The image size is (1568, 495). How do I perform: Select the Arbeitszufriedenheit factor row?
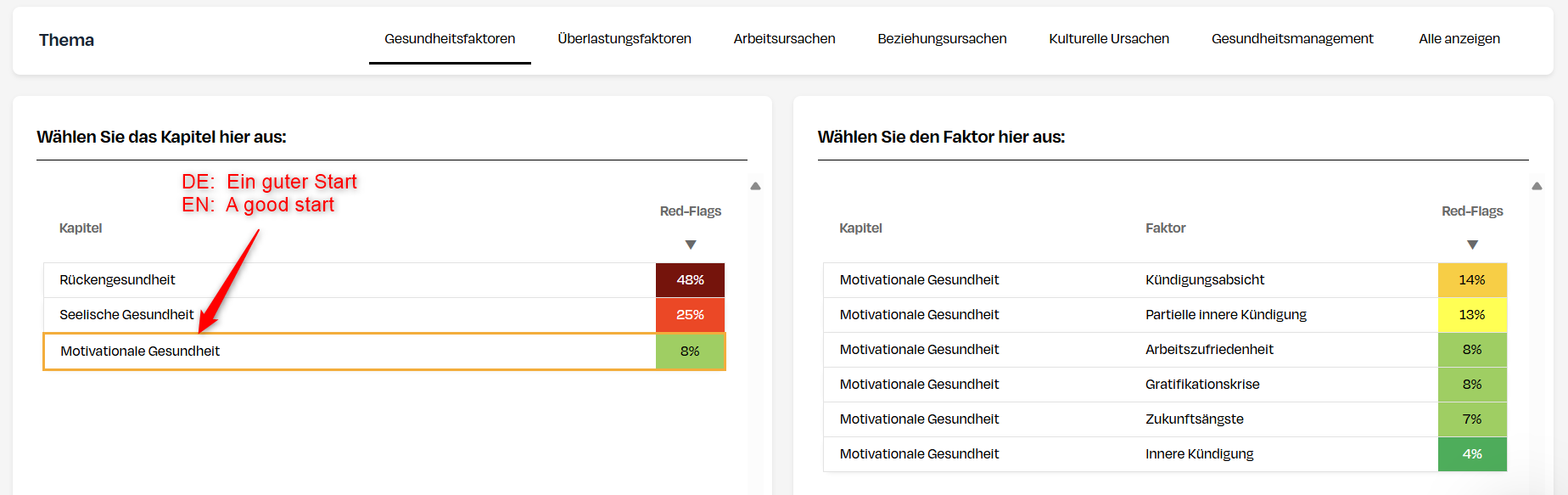[1209, 350]
